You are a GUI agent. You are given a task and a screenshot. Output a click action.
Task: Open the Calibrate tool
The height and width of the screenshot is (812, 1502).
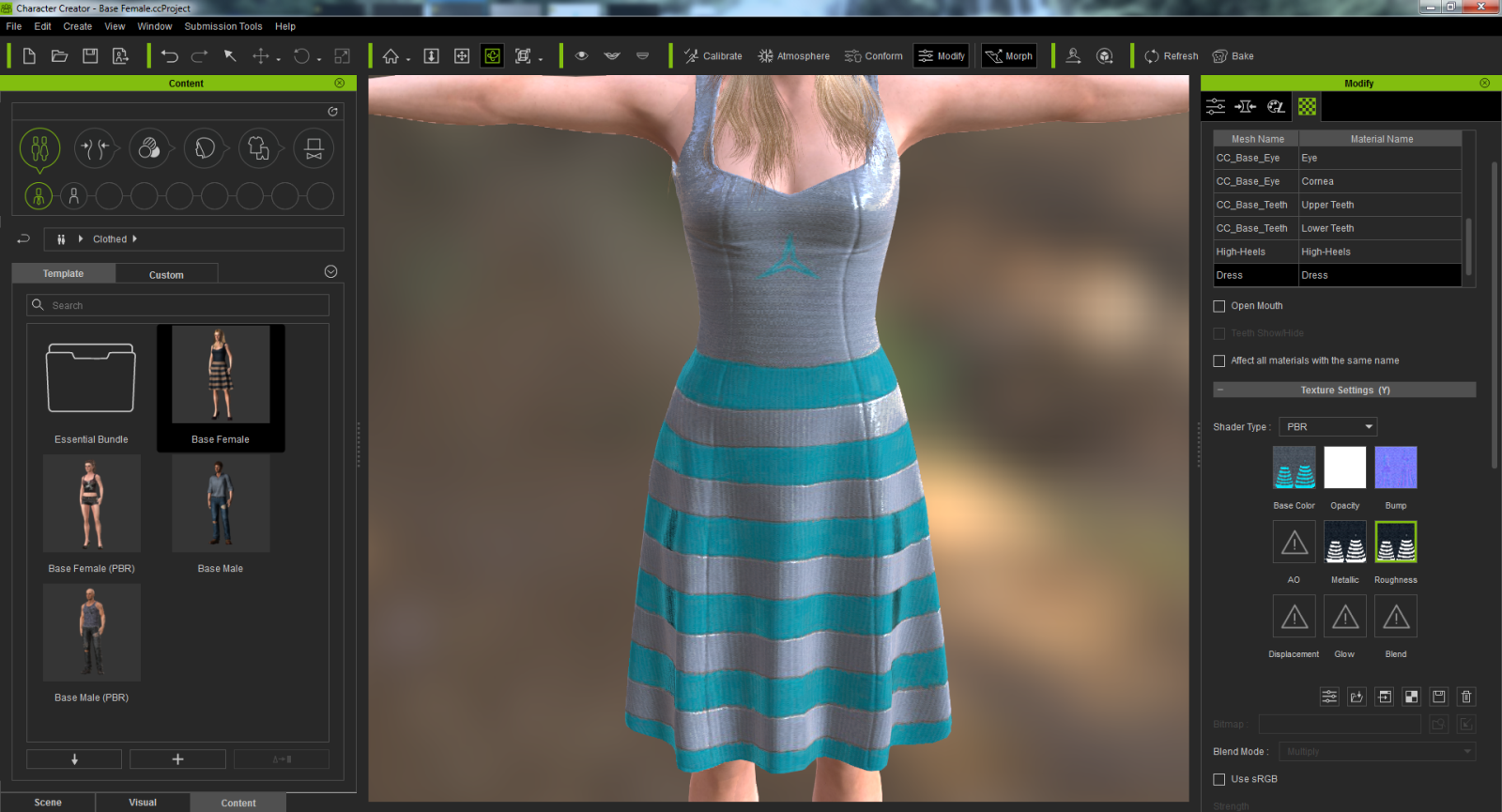coord(713,56)
